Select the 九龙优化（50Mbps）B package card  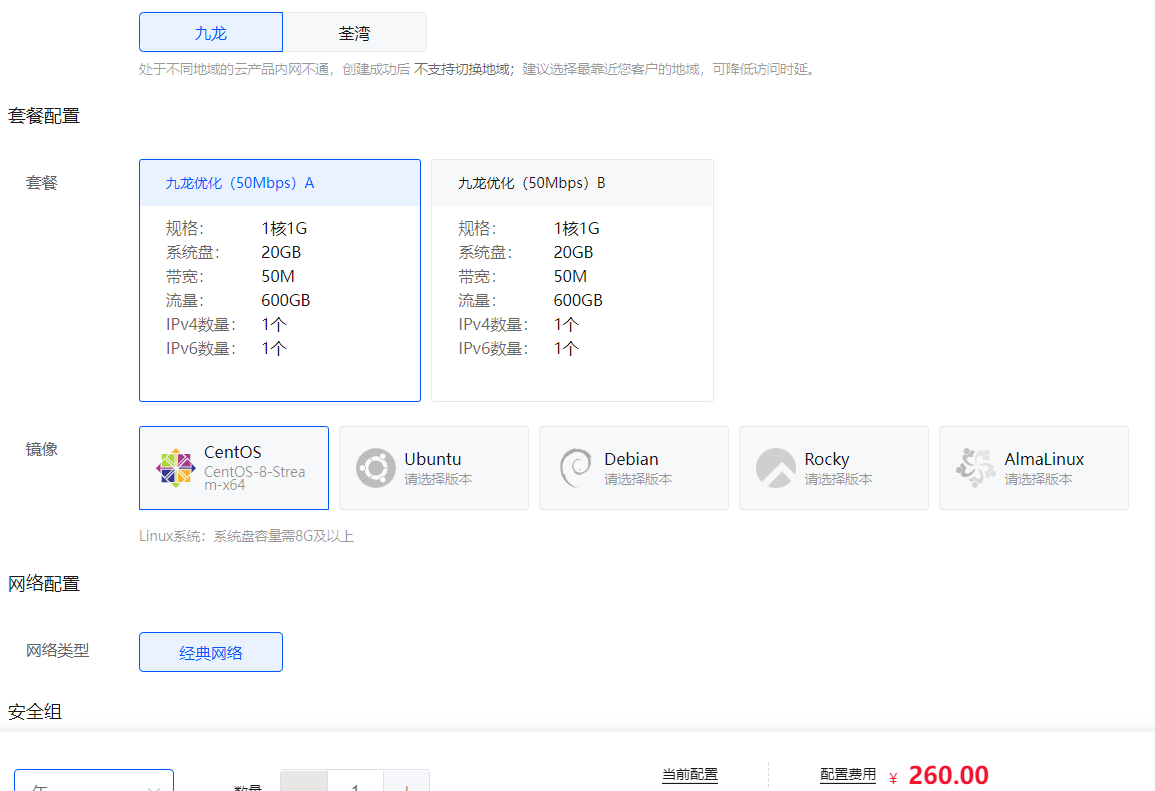[571, 280]
